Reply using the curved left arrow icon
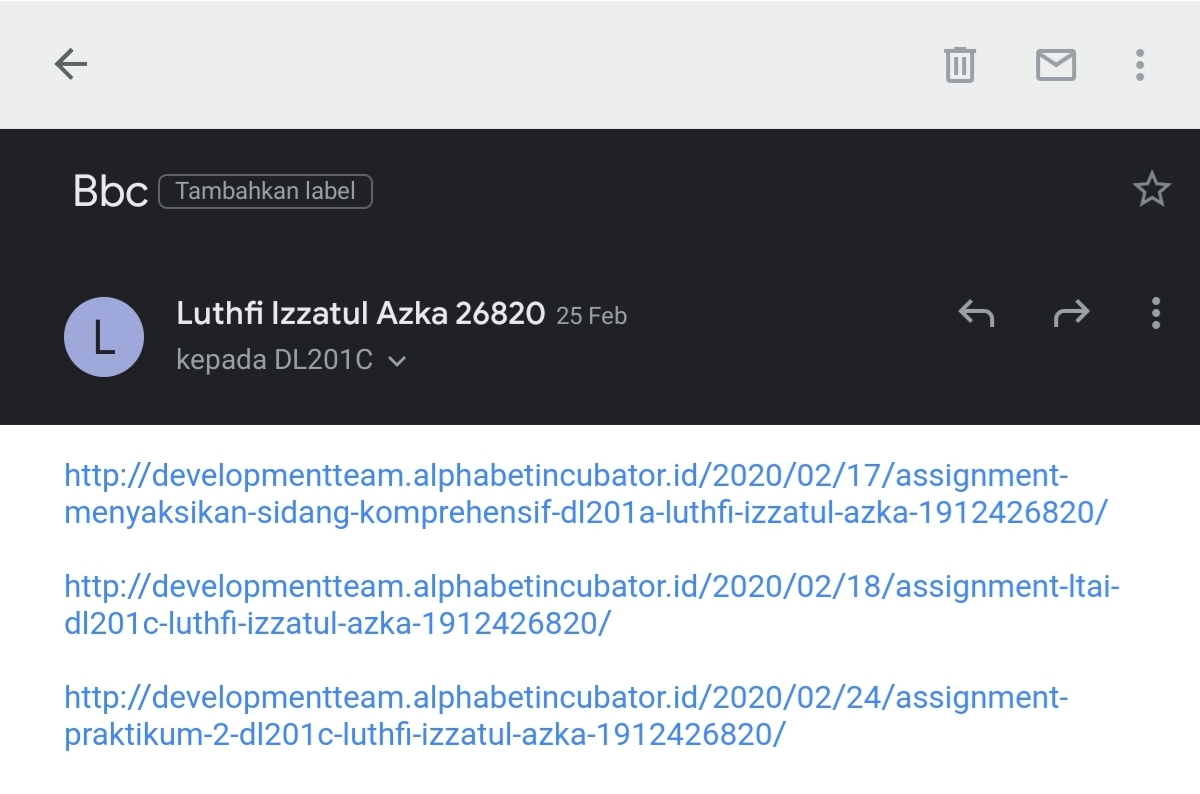The height and width of the screenshot is (794, 1200). coord(976,314)
